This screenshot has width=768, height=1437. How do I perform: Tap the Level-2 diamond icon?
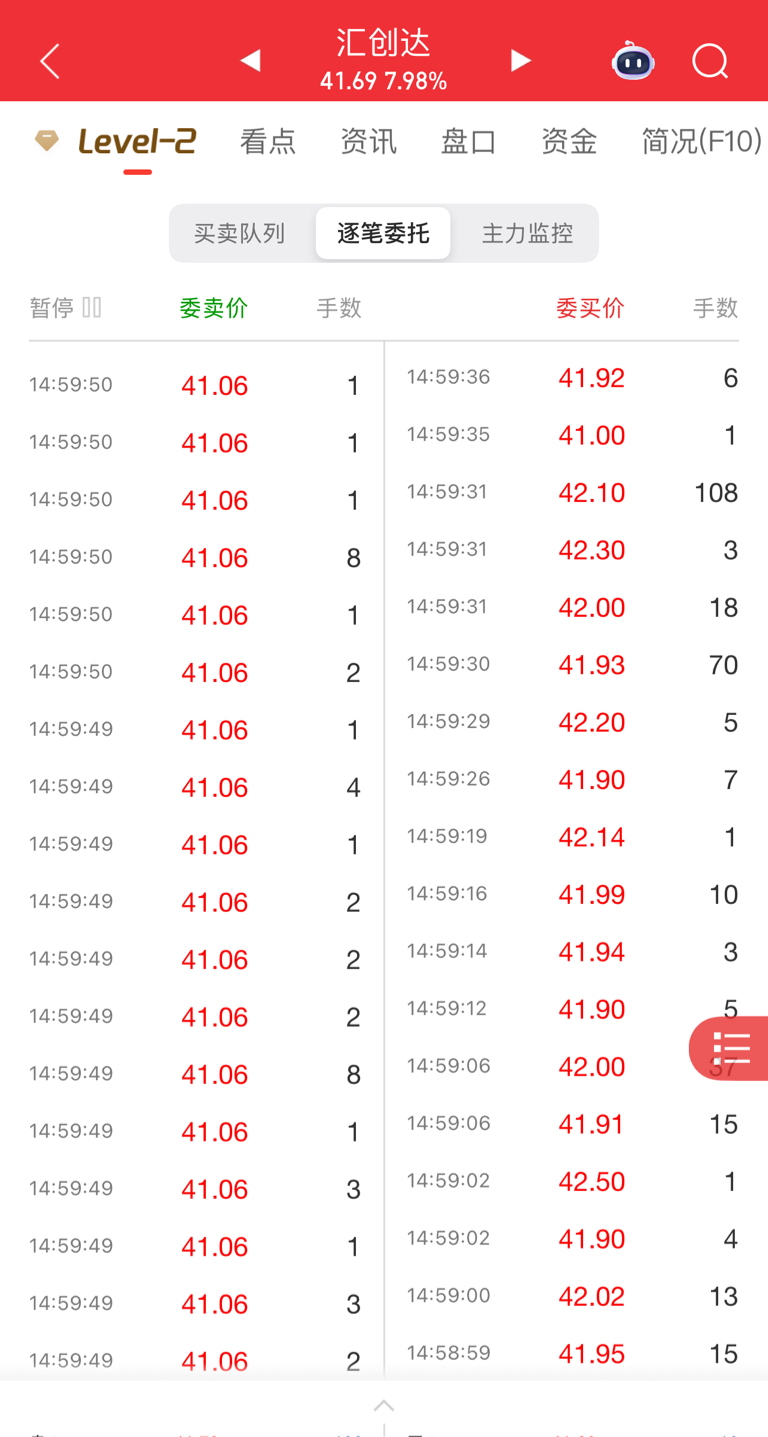point(47,141)
